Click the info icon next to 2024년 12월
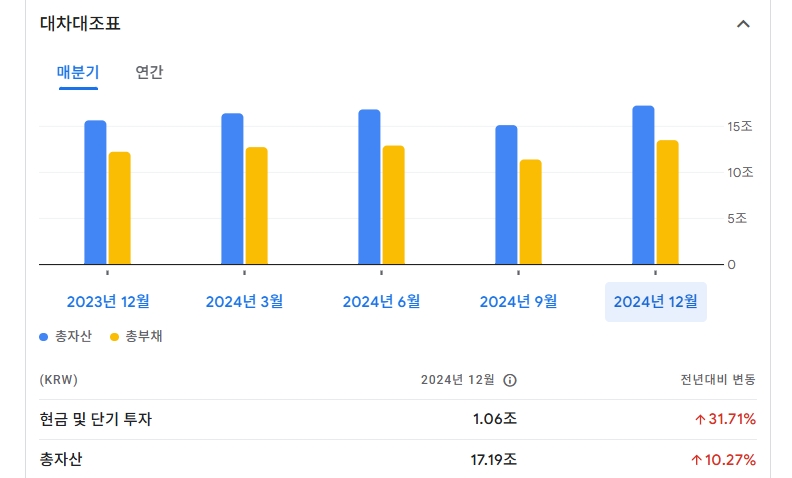792x478 pixels. (x=510, y=380)
